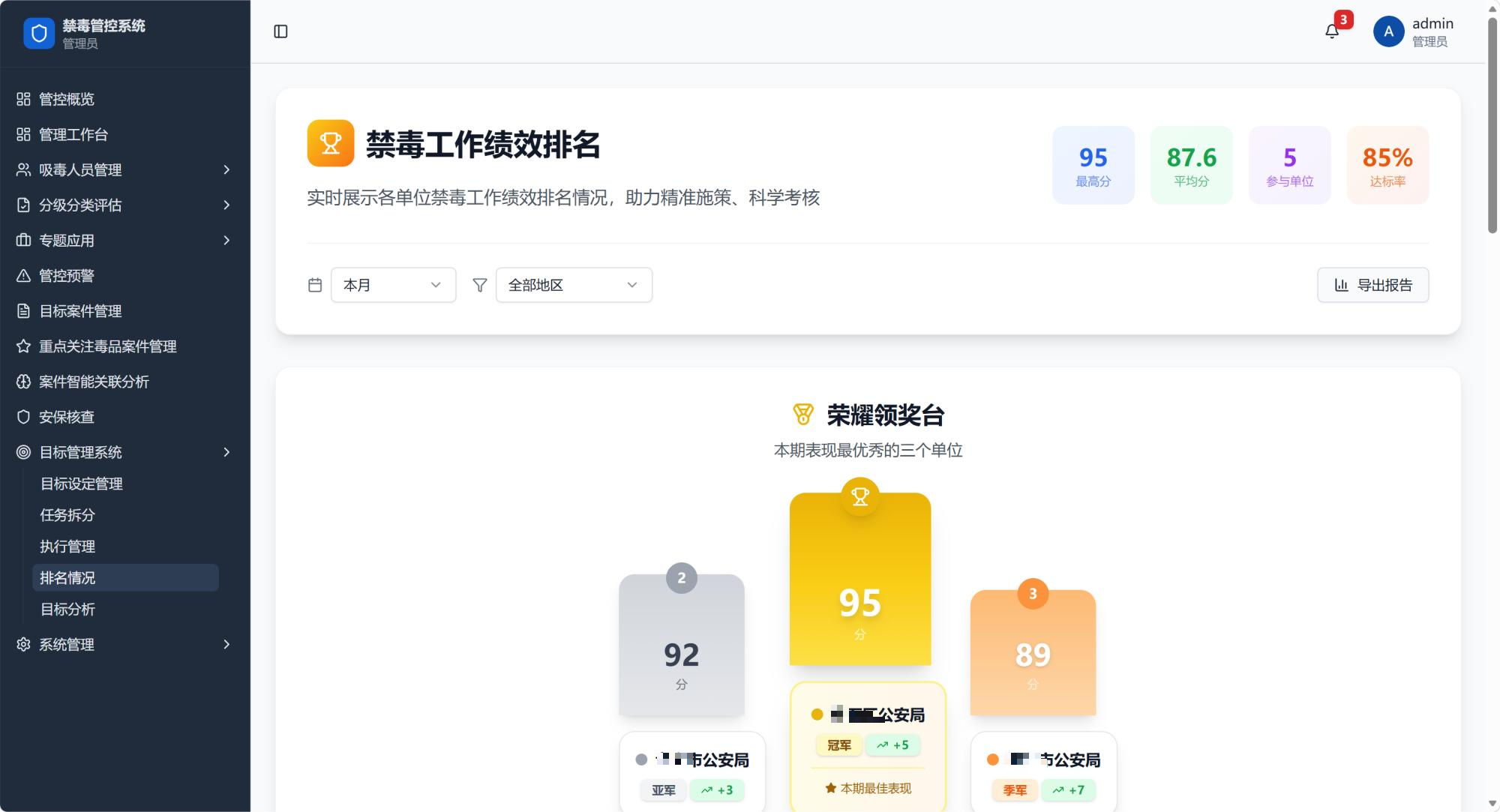Click the 管理工作台 grid icon
Screen dimensions: 1500x812
point(24,134)
